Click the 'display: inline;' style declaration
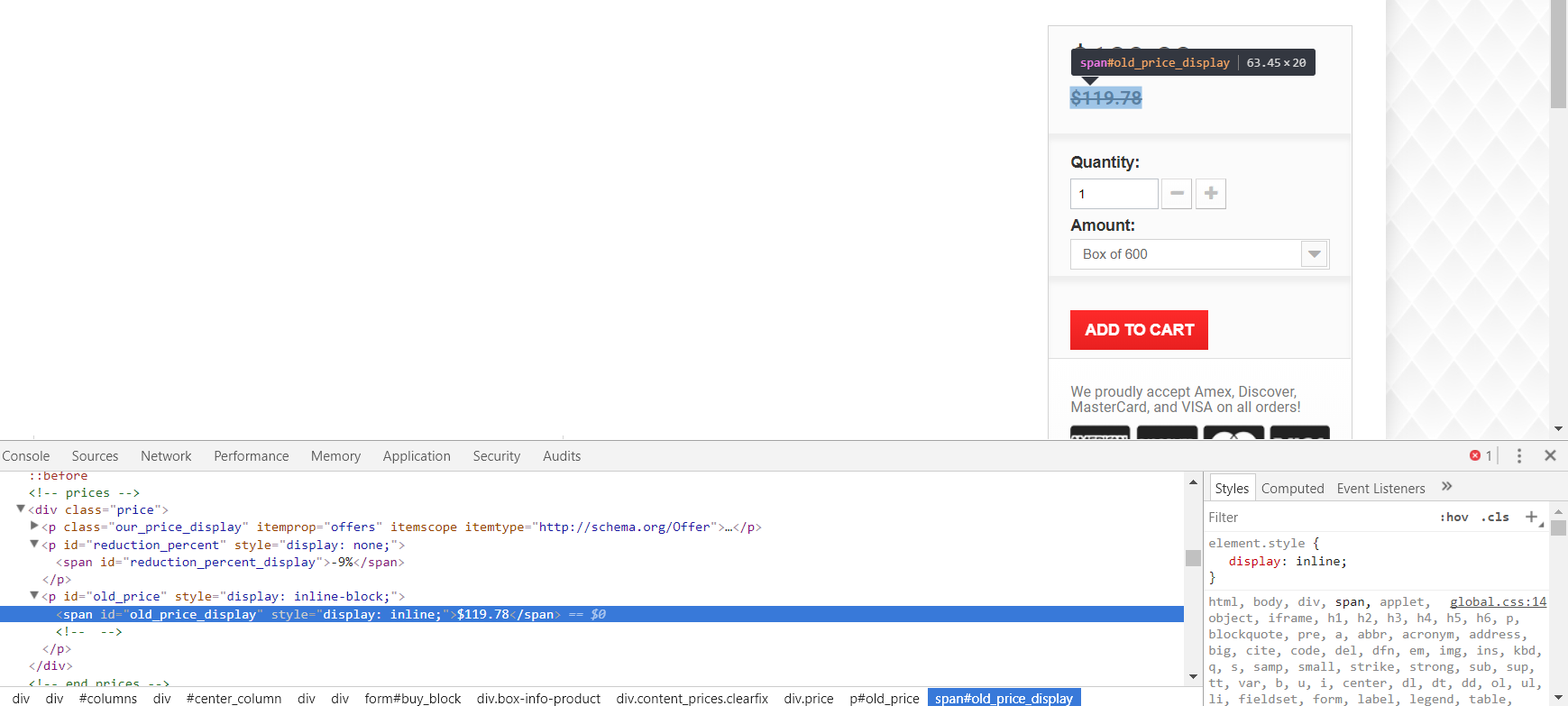The image size is (1568, 706). 1288,561
